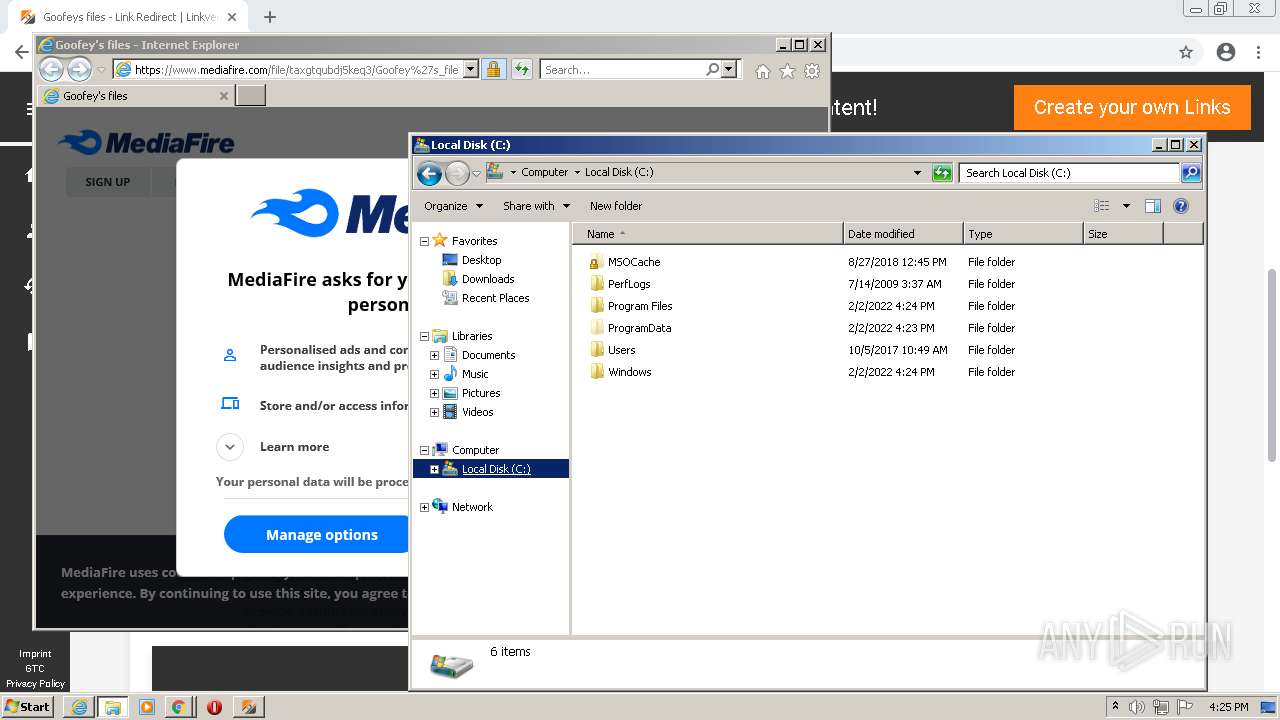Open Internet Explorer tools gear
The image size is (1280, 720).
pyautogui.click(x=812, y=71)
